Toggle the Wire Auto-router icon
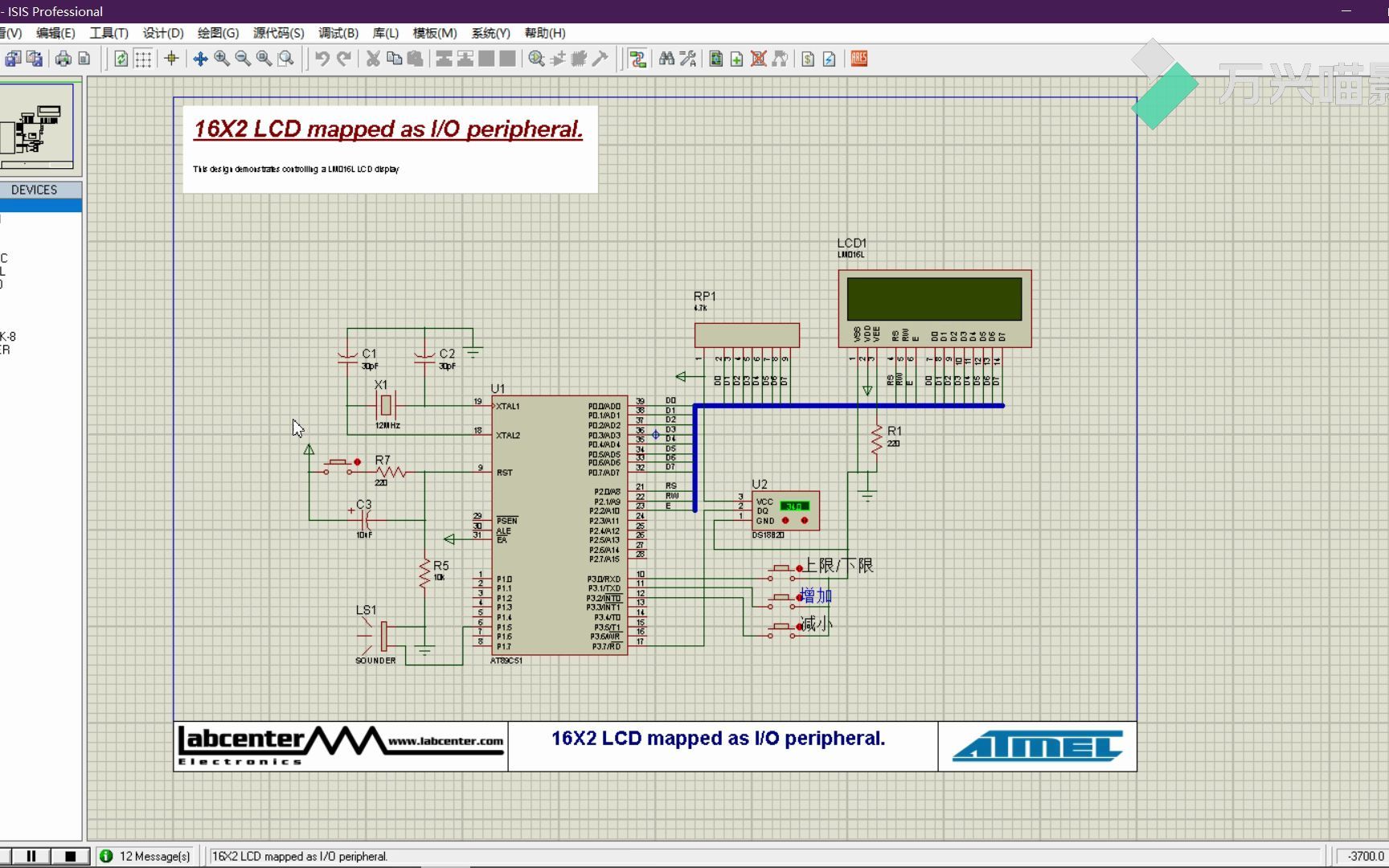The height and width of the screenshot is (868, 1389). tap(637, 59)
